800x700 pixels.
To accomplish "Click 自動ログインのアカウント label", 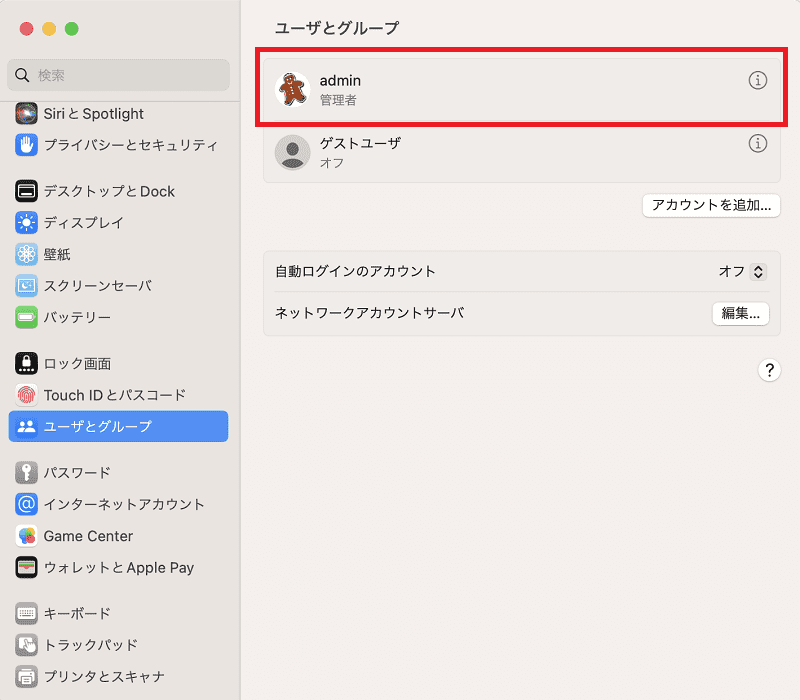I will [355, 271].
